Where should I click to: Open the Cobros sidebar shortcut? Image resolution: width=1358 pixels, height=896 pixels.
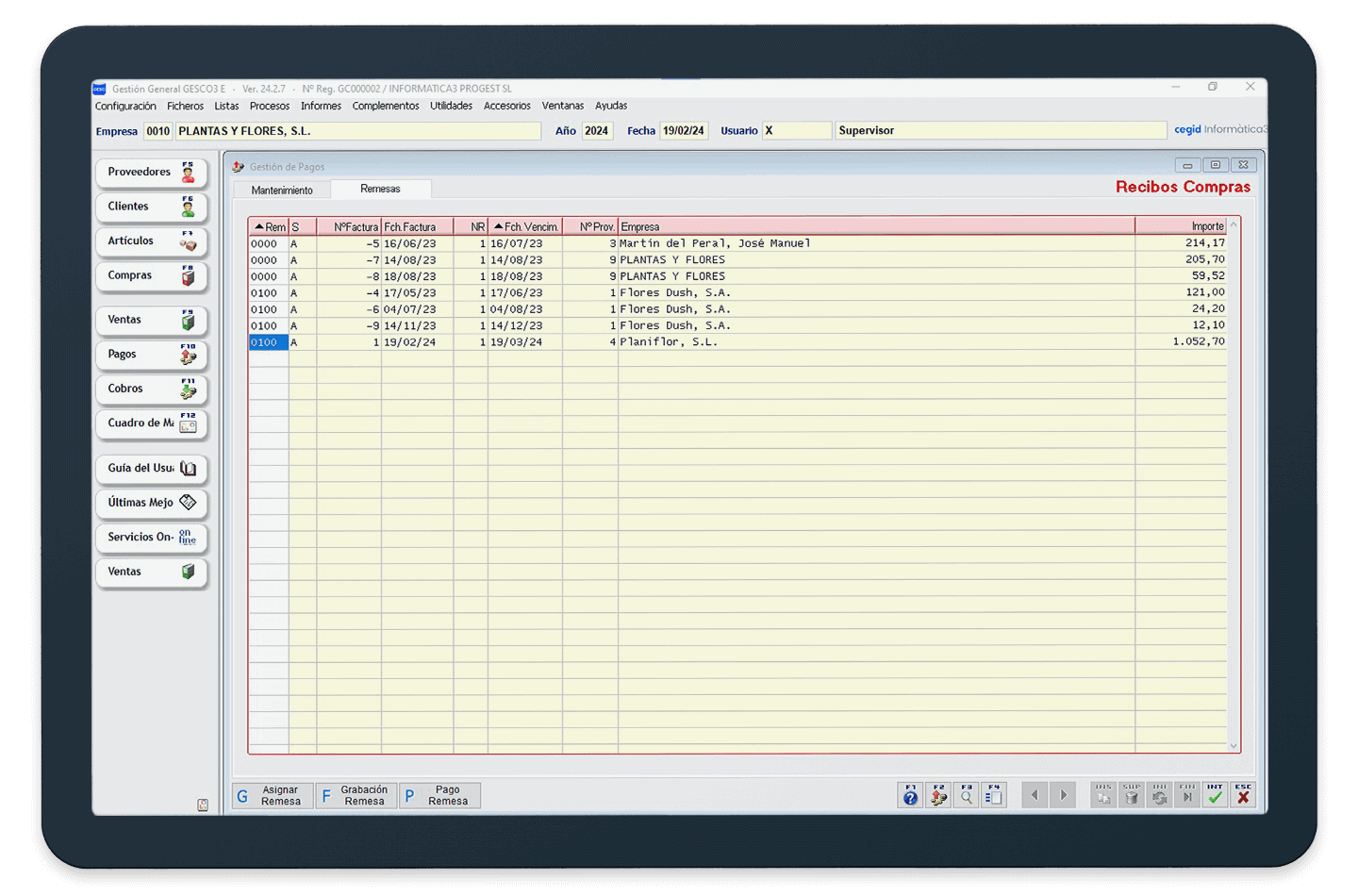(151, 390)
